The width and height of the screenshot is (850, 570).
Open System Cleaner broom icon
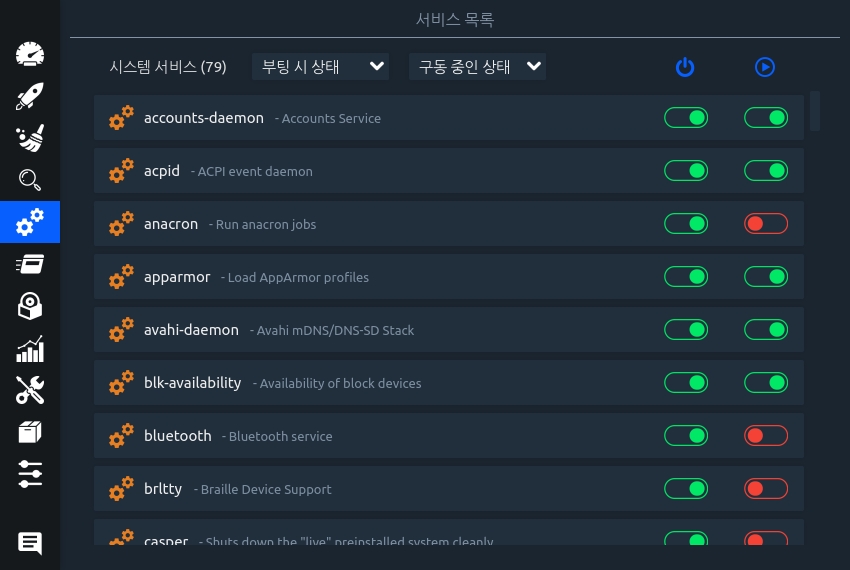pos(30,138)
